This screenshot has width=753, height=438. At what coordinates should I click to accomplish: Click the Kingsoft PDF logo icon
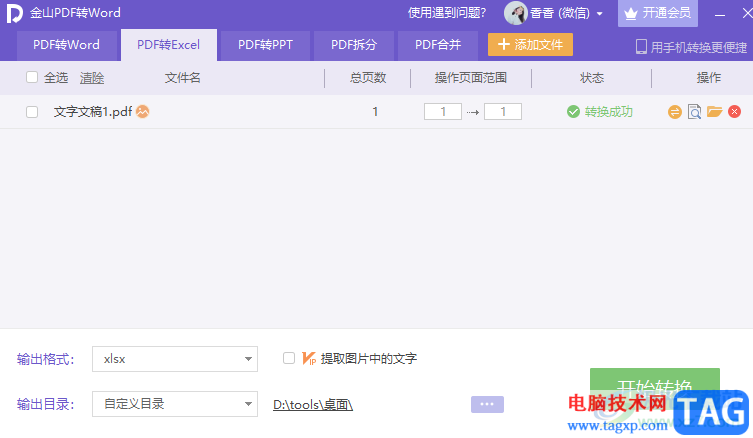(14, 13)
